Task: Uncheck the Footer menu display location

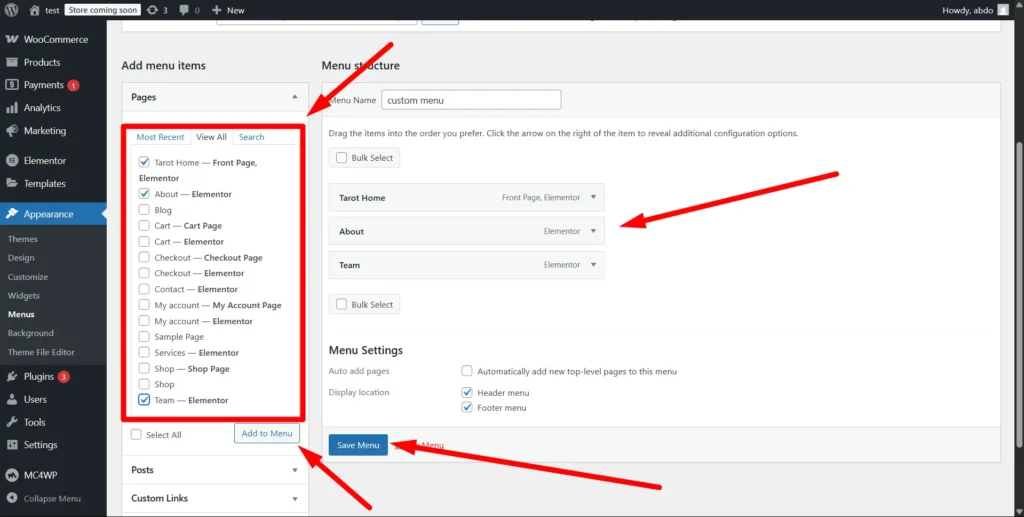Action: click(x=467, y=408)
